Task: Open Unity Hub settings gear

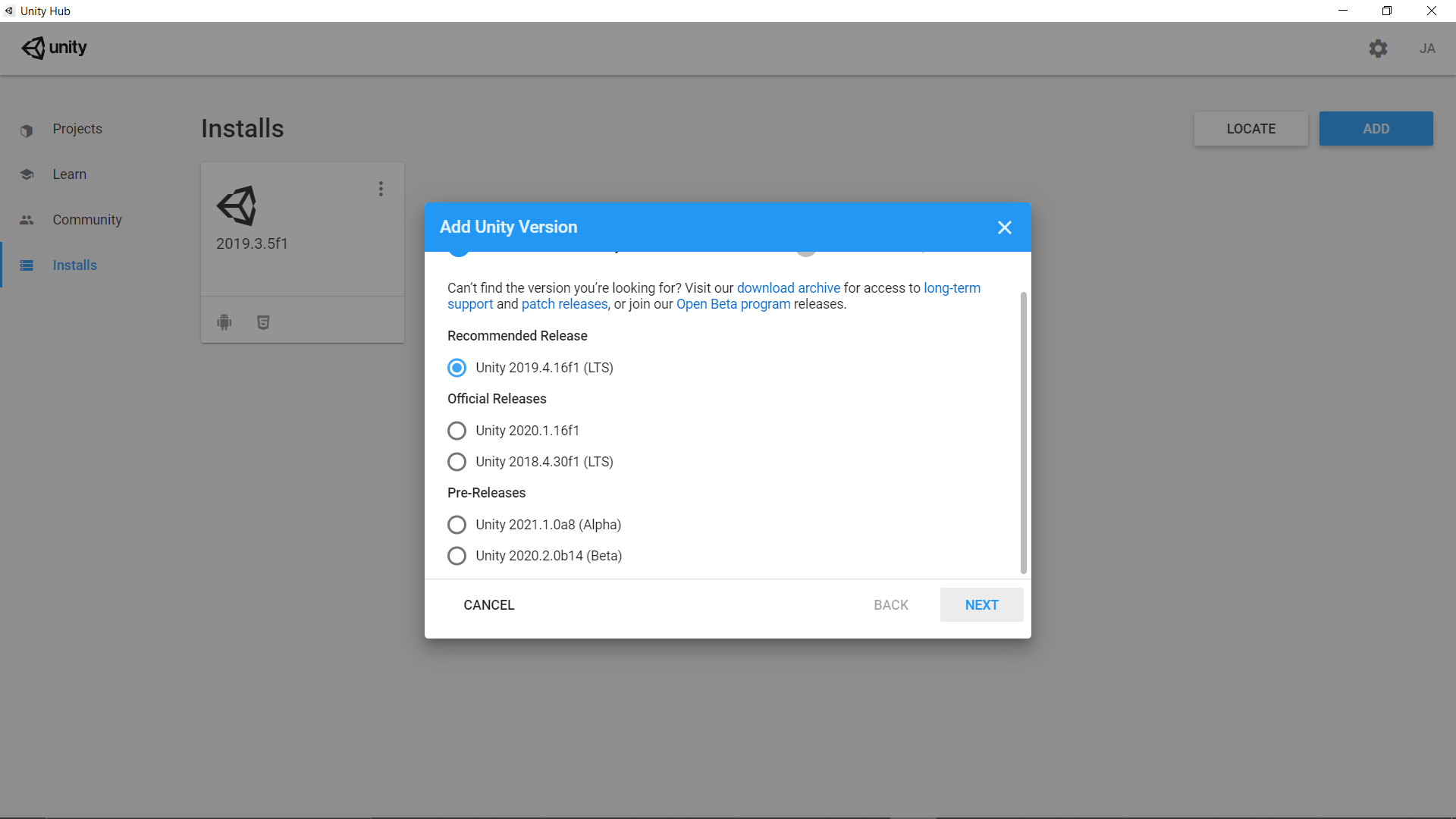Action: [1378, 49]
